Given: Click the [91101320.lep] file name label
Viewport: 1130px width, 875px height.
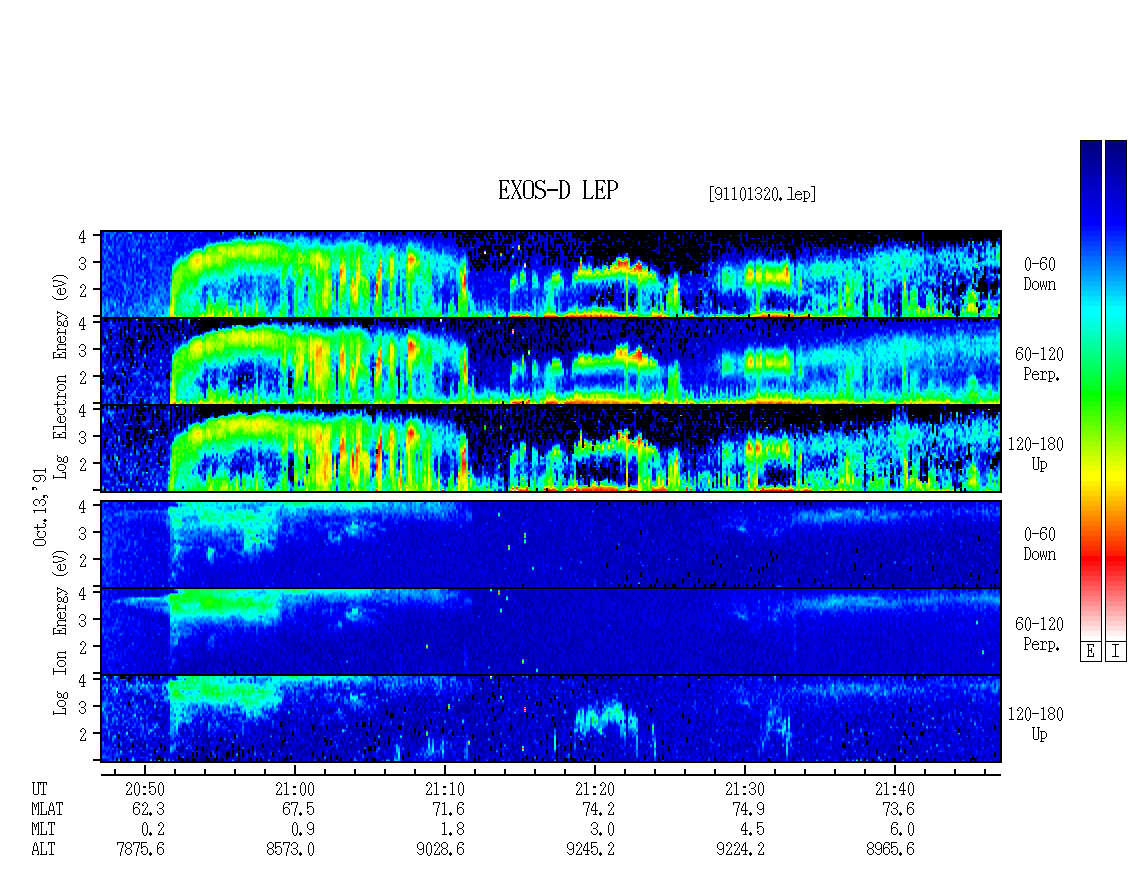Looking at the screenshot, I should 762,194.
